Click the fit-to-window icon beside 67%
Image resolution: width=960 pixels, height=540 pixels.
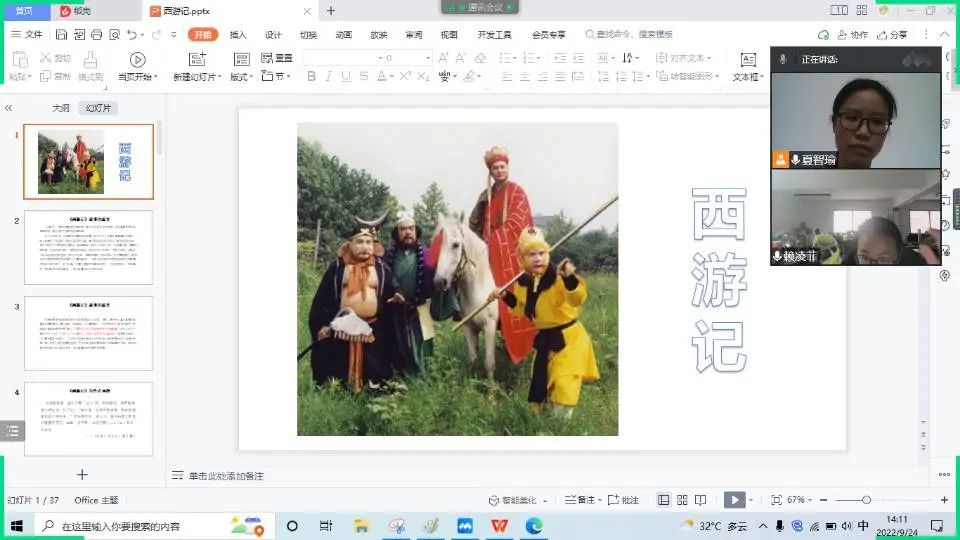776,500
